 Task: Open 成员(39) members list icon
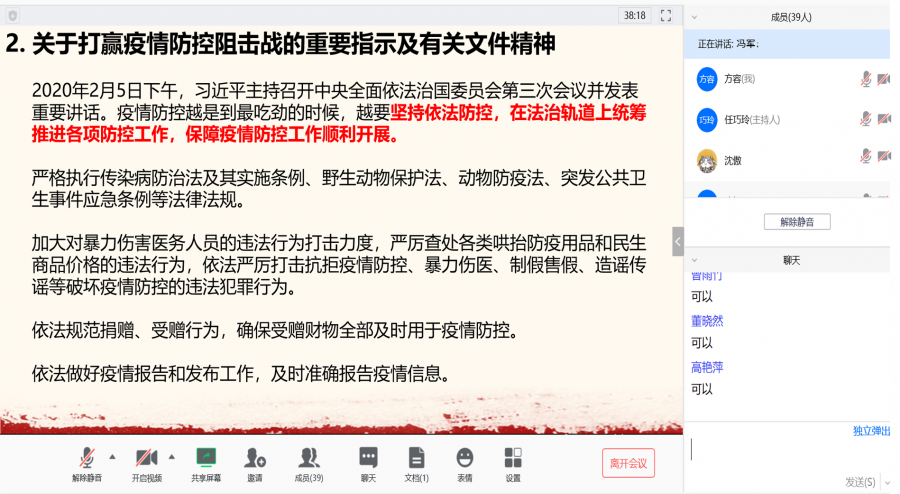[309, 458]
